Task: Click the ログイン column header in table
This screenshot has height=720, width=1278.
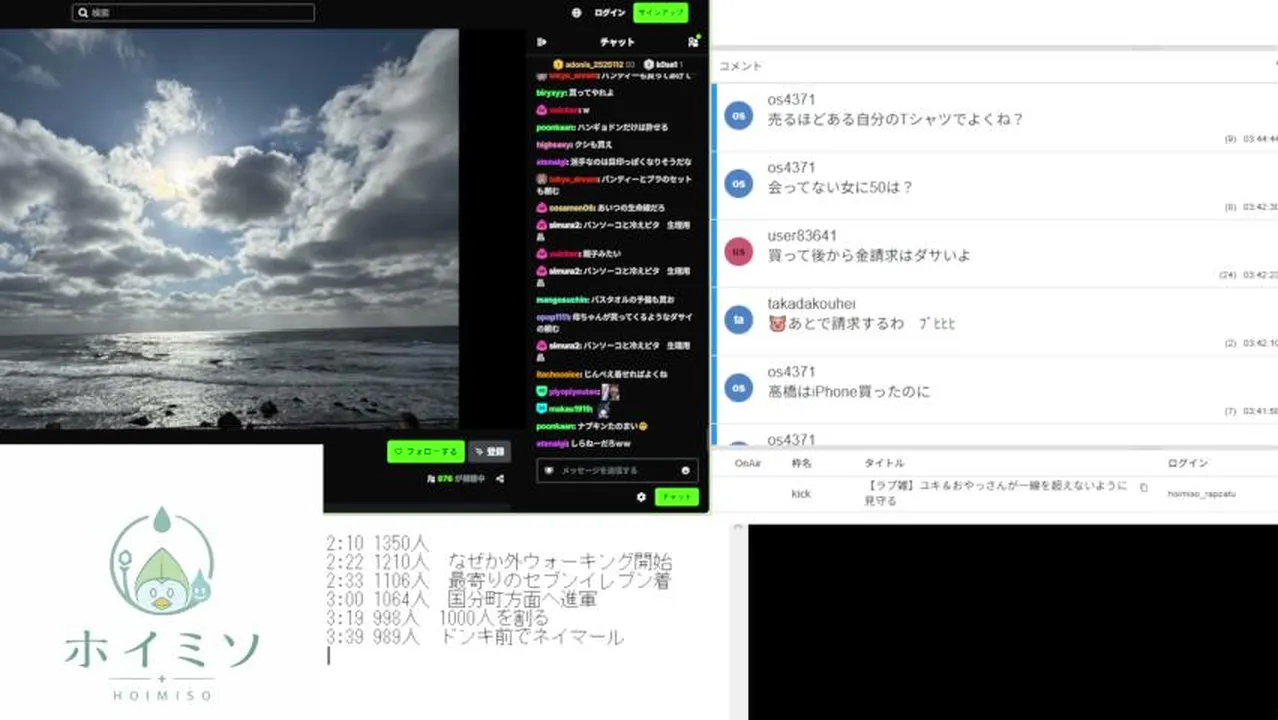Action: [1188, 464]
